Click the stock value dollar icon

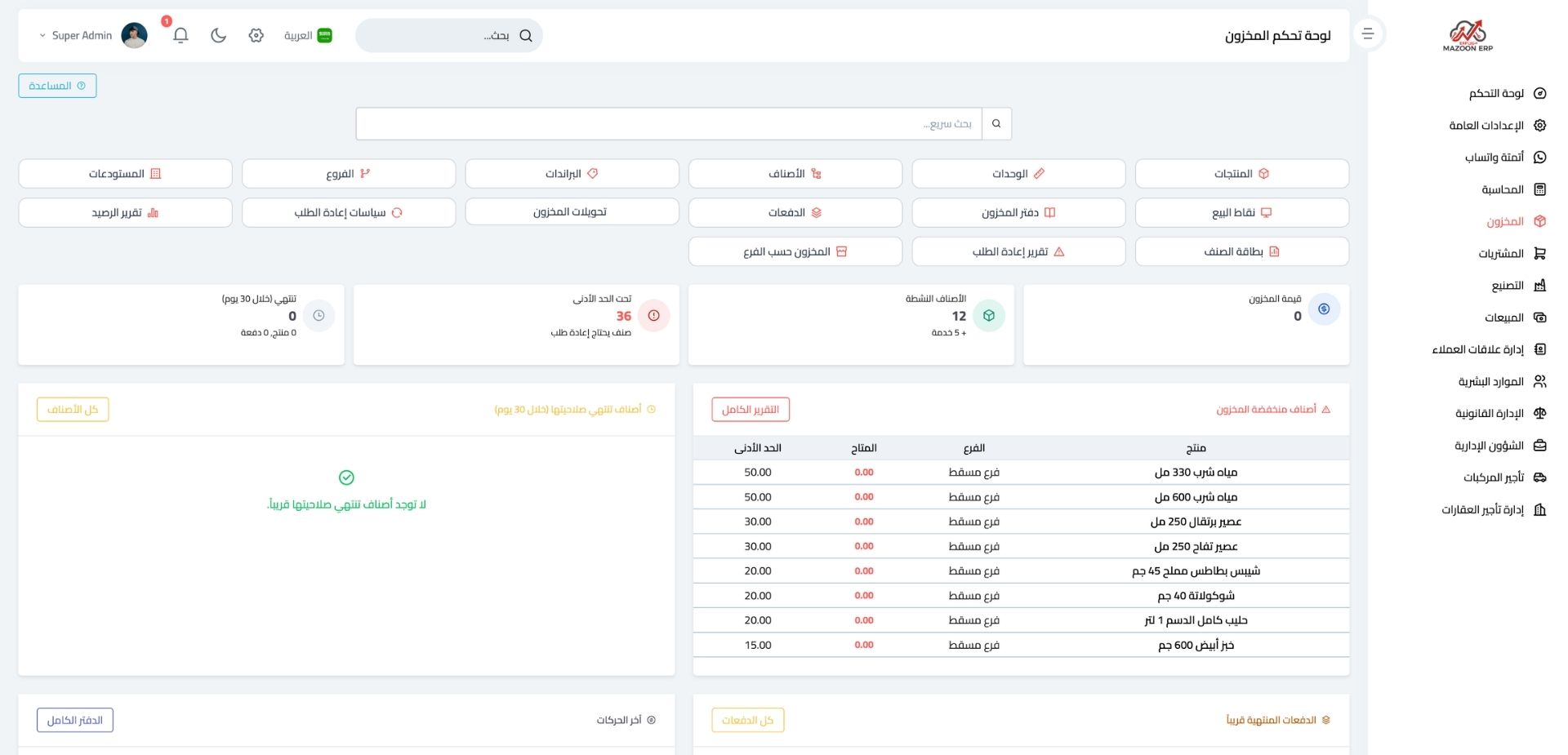[x=1324, y=309]
